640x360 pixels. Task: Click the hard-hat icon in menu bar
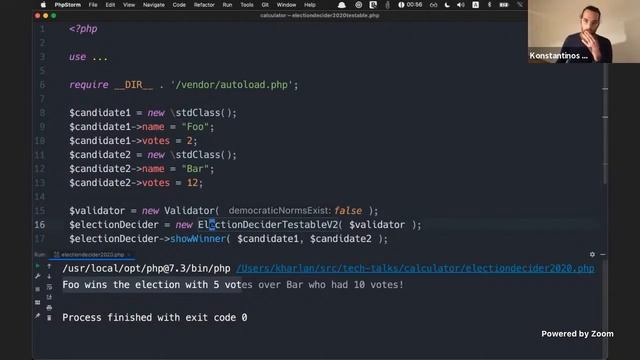click(342, 5)
